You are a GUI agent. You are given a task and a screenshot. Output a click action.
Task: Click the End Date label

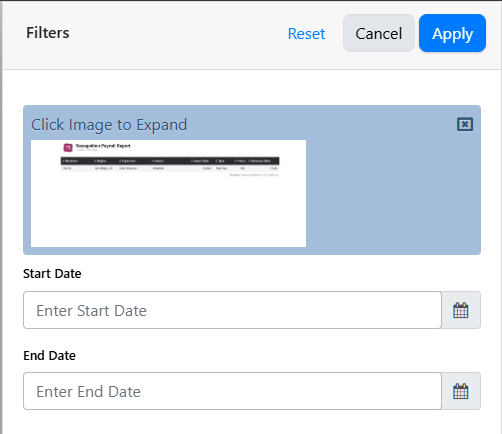pyautogui.click(x=49, y=355)
